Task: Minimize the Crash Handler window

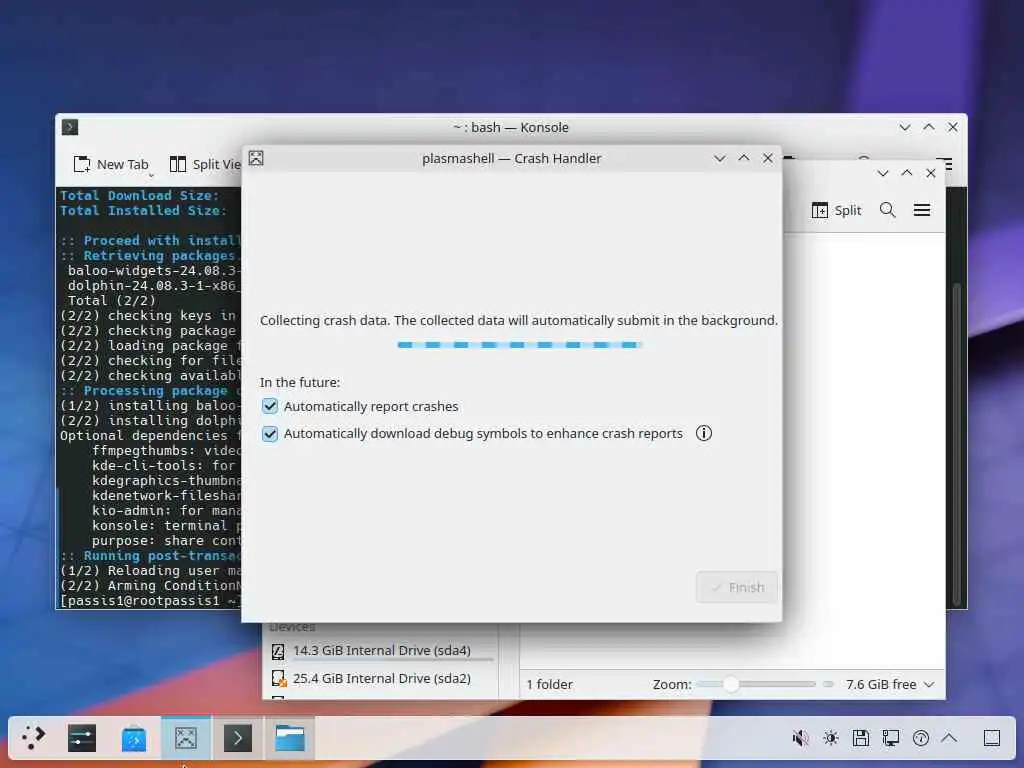Action: (720, 158)
